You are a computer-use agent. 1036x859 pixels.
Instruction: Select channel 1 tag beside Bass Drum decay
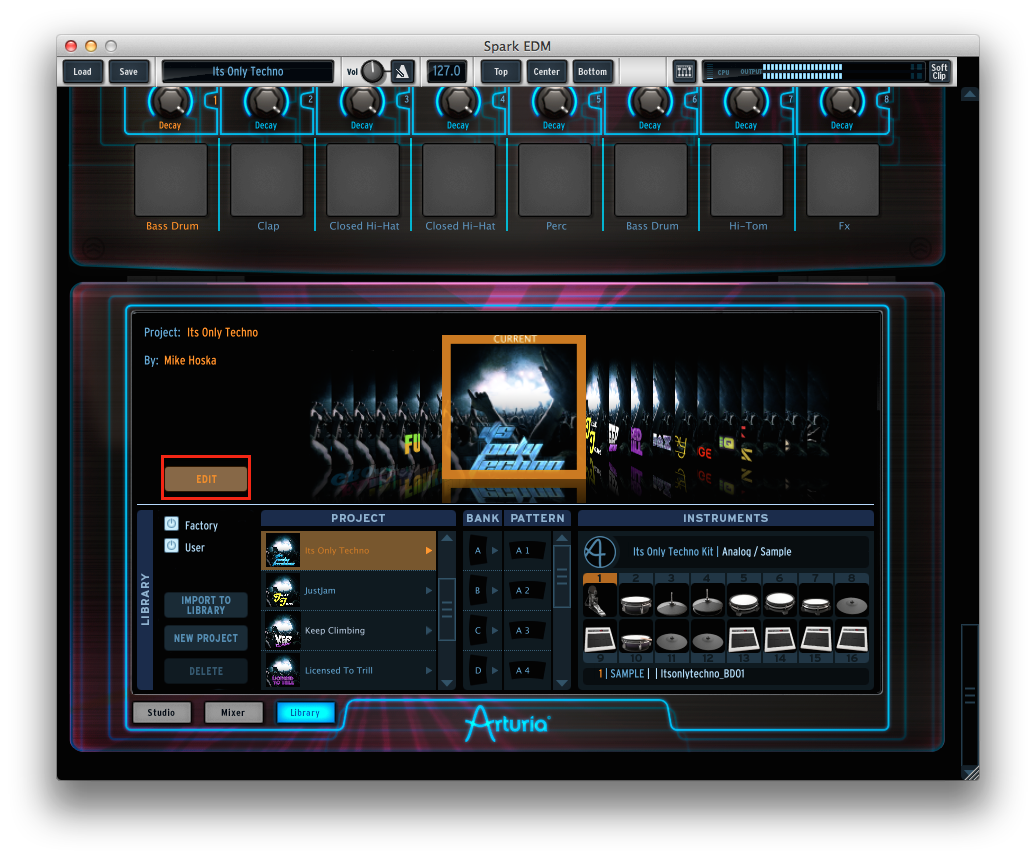[x=214, y=100]
